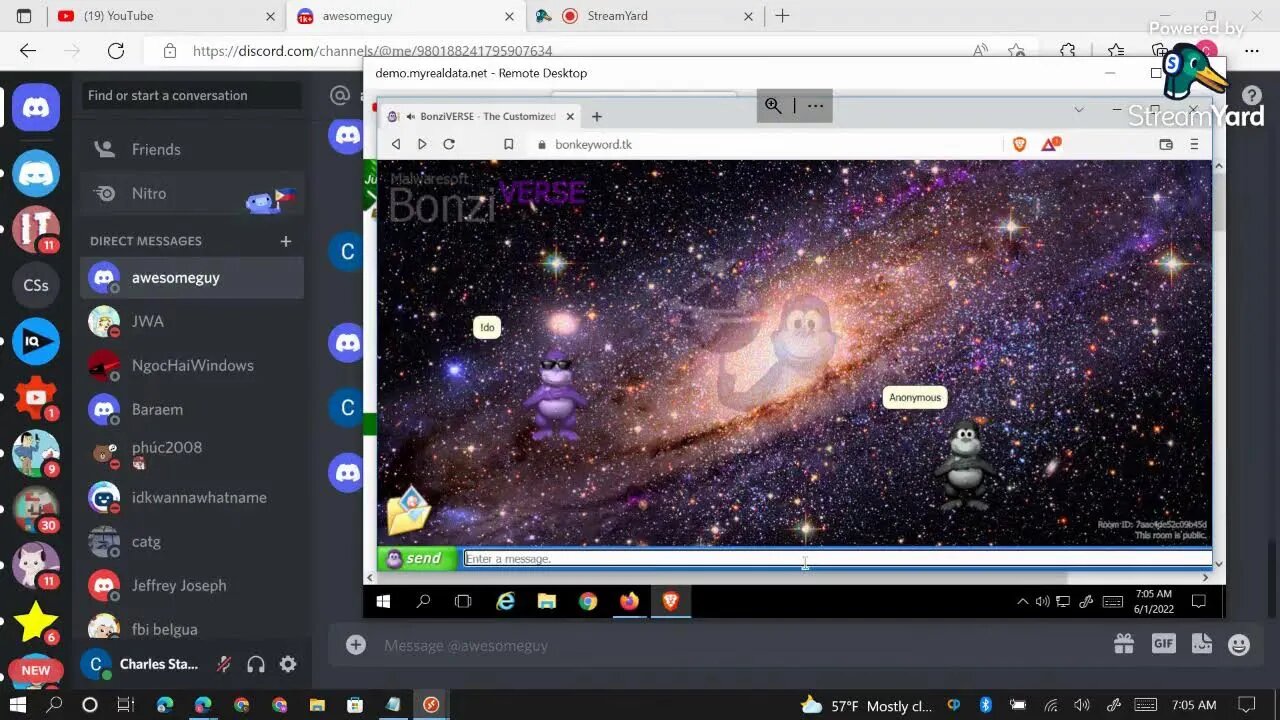Image resolution: width=1280 pixels, height=720 pixels.
Task: Open the weather widget 57°F Mostly cloudy
Action: [868, 705]
